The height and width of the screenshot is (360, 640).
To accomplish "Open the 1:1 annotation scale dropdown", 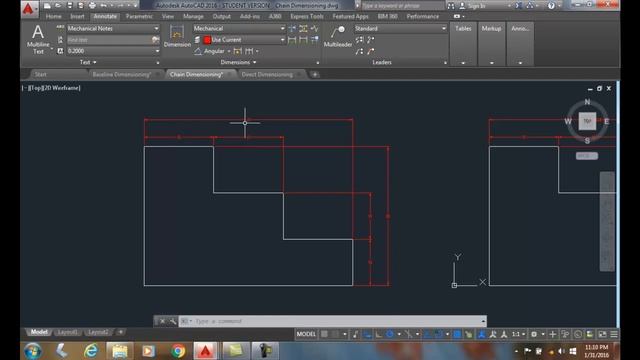I will pos(518,334).
